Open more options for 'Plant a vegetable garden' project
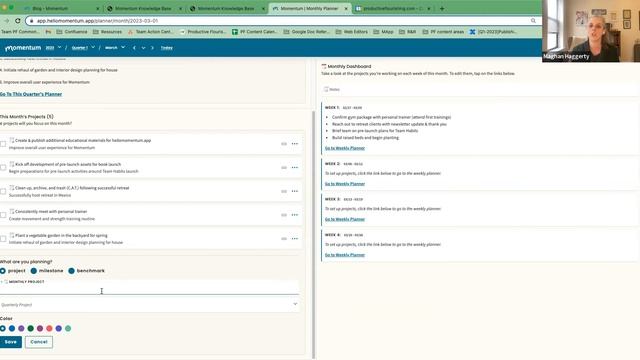 pyautogui.click(x=295, y=238)
